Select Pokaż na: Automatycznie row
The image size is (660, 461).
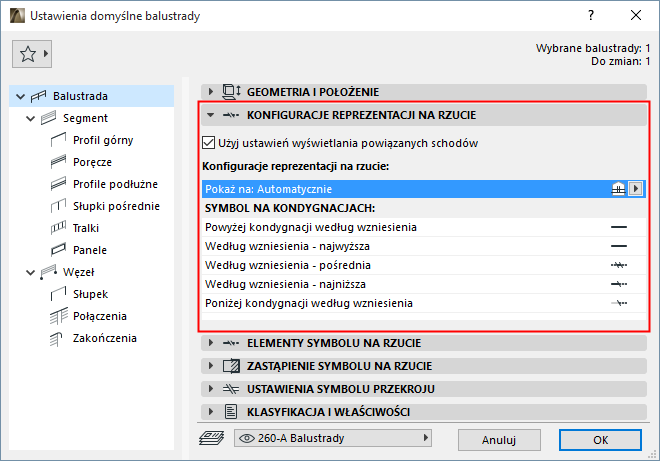coord(423,189)
